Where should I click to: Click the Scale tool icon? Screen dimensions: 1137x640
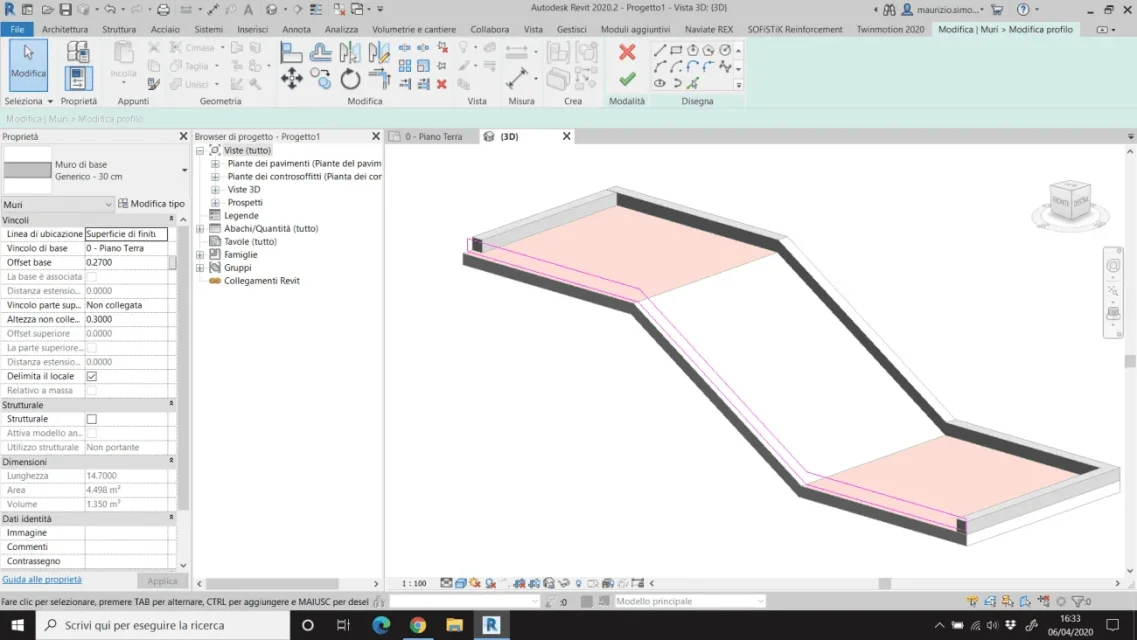[x=423, y=66]
